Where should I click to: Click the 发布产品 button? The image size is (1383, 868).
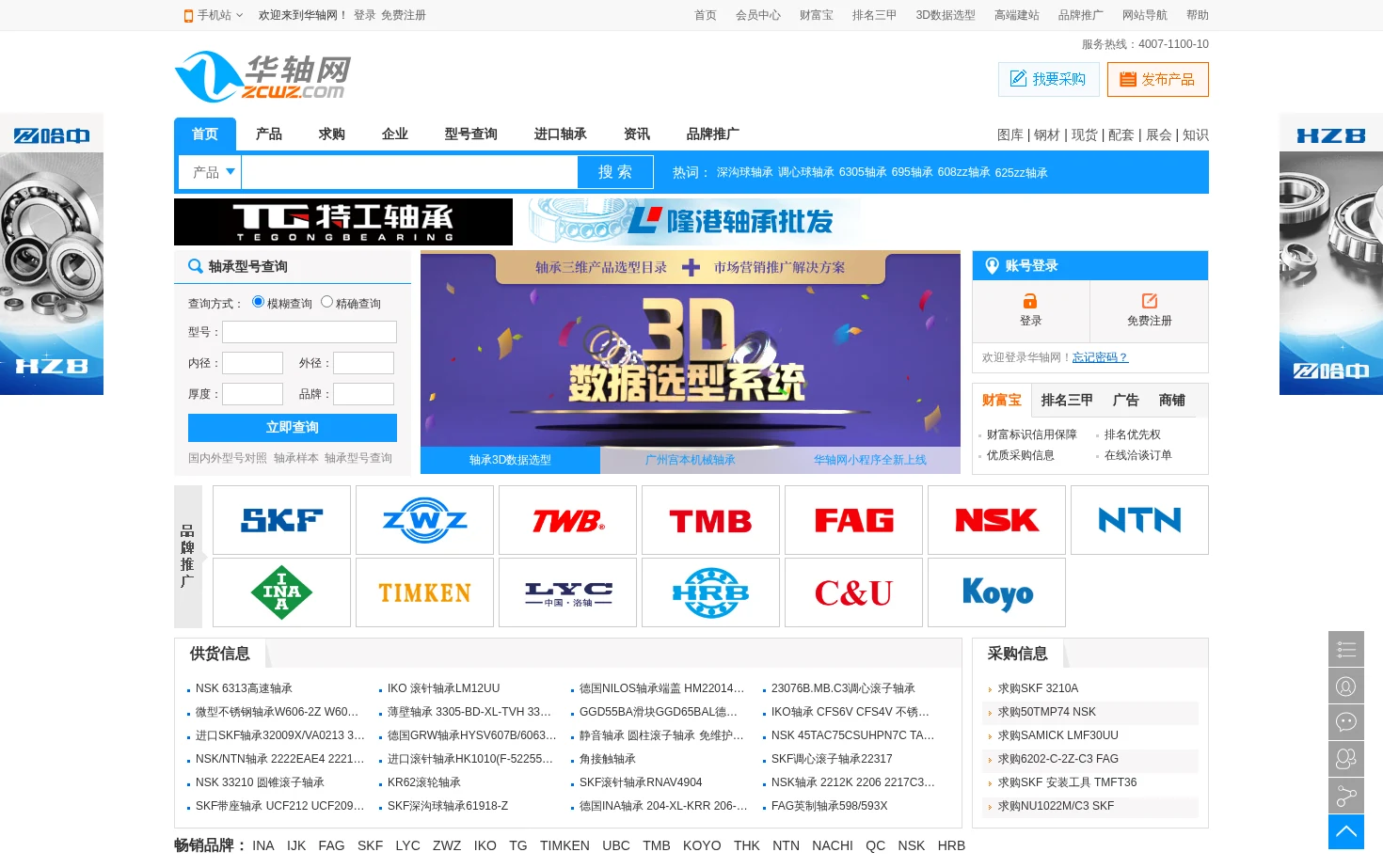coord(1157,79)
